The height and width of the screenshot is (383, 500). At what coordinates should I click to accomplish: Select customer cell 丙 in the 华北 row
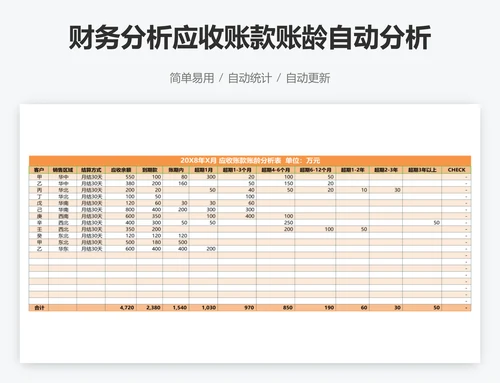pos(39,190)
